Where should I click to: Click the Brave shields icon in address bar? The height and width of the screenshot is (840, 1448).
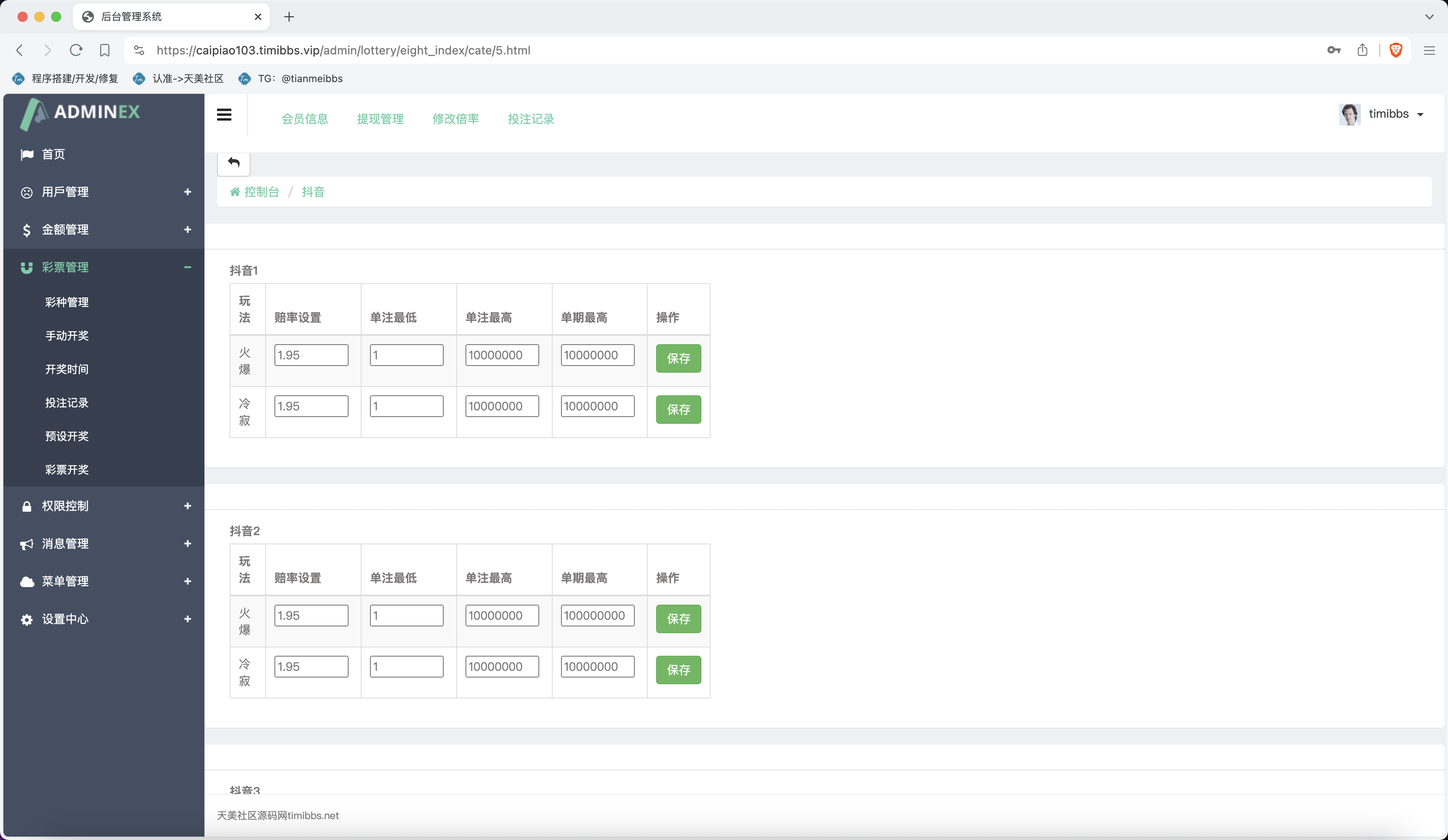point(1395,51)
